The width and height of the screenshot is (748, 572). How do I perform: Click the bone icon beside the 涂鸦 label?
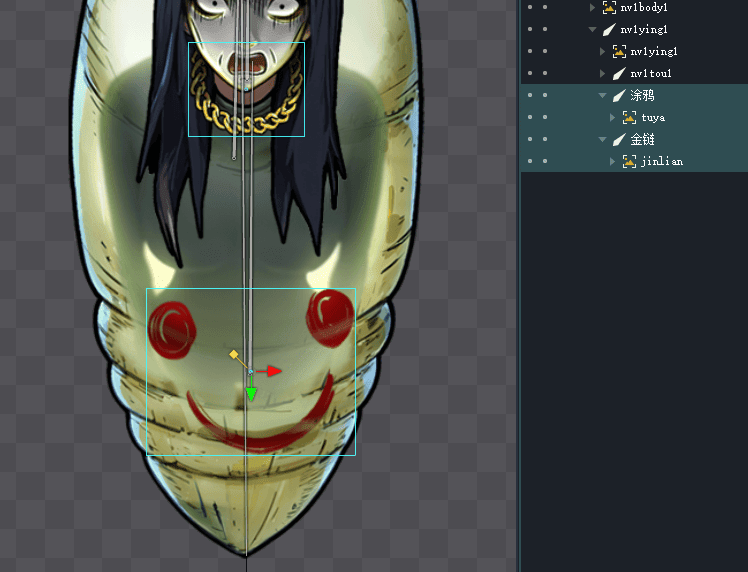619,96
